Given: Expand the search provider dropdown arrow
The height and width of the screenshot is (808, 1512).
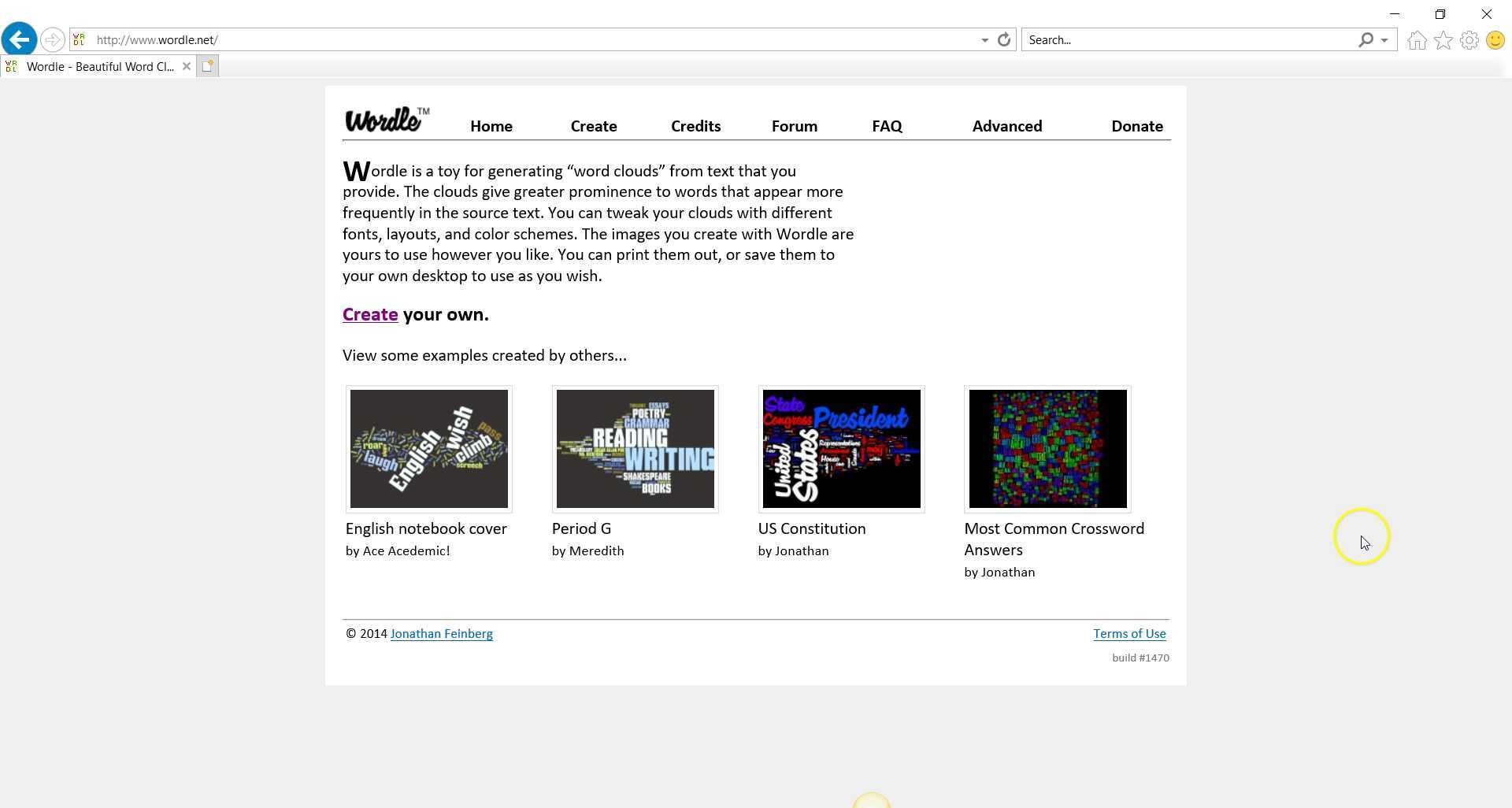Looking at the screenshot, I should coord(1384,40).
